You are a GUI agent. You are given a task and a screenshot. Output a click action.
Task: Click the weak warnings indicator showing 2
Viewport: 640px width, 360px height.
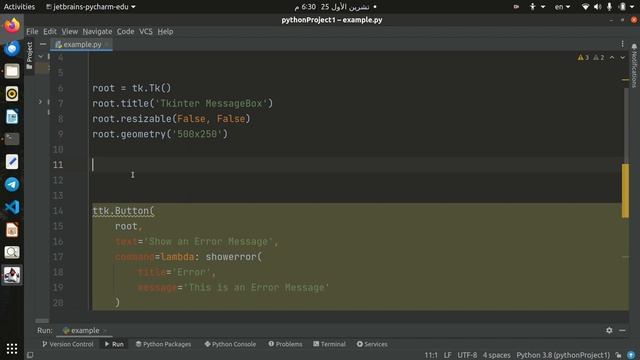pyautogui.click(x=598, y=58)
